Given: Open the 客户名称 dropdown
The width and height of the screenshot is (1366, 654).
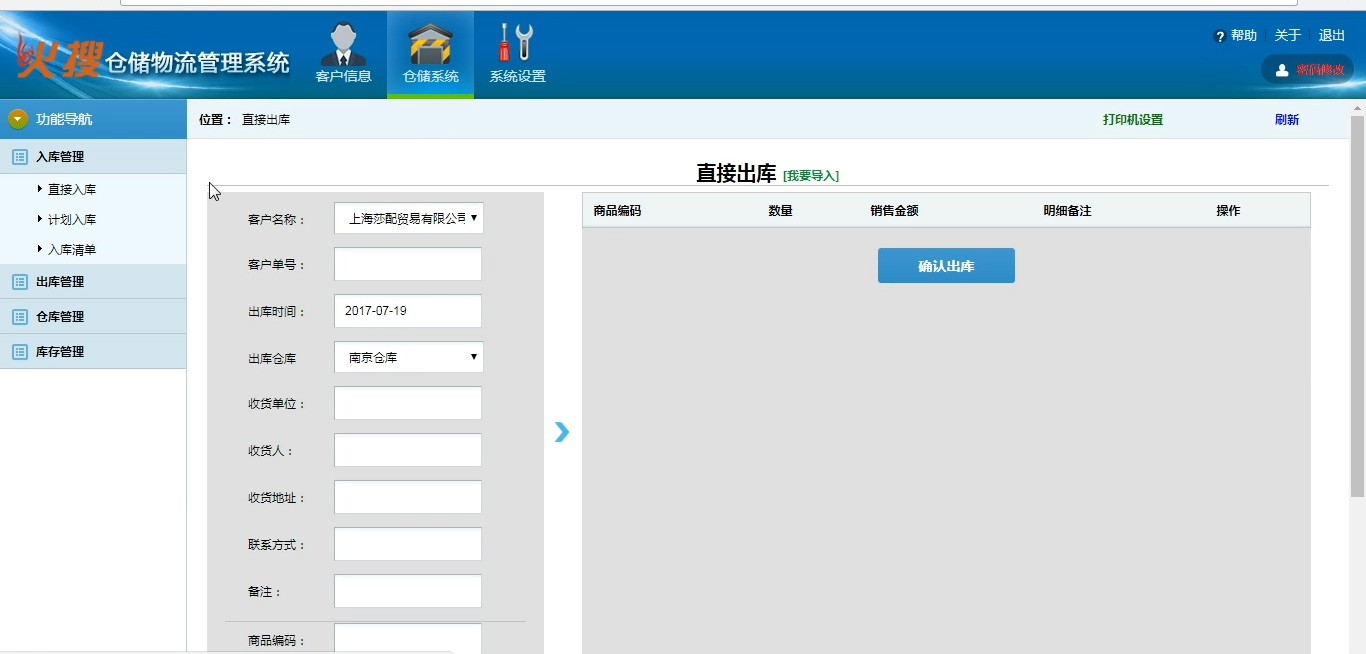Looking at the screenshot, I should (408, 218).
